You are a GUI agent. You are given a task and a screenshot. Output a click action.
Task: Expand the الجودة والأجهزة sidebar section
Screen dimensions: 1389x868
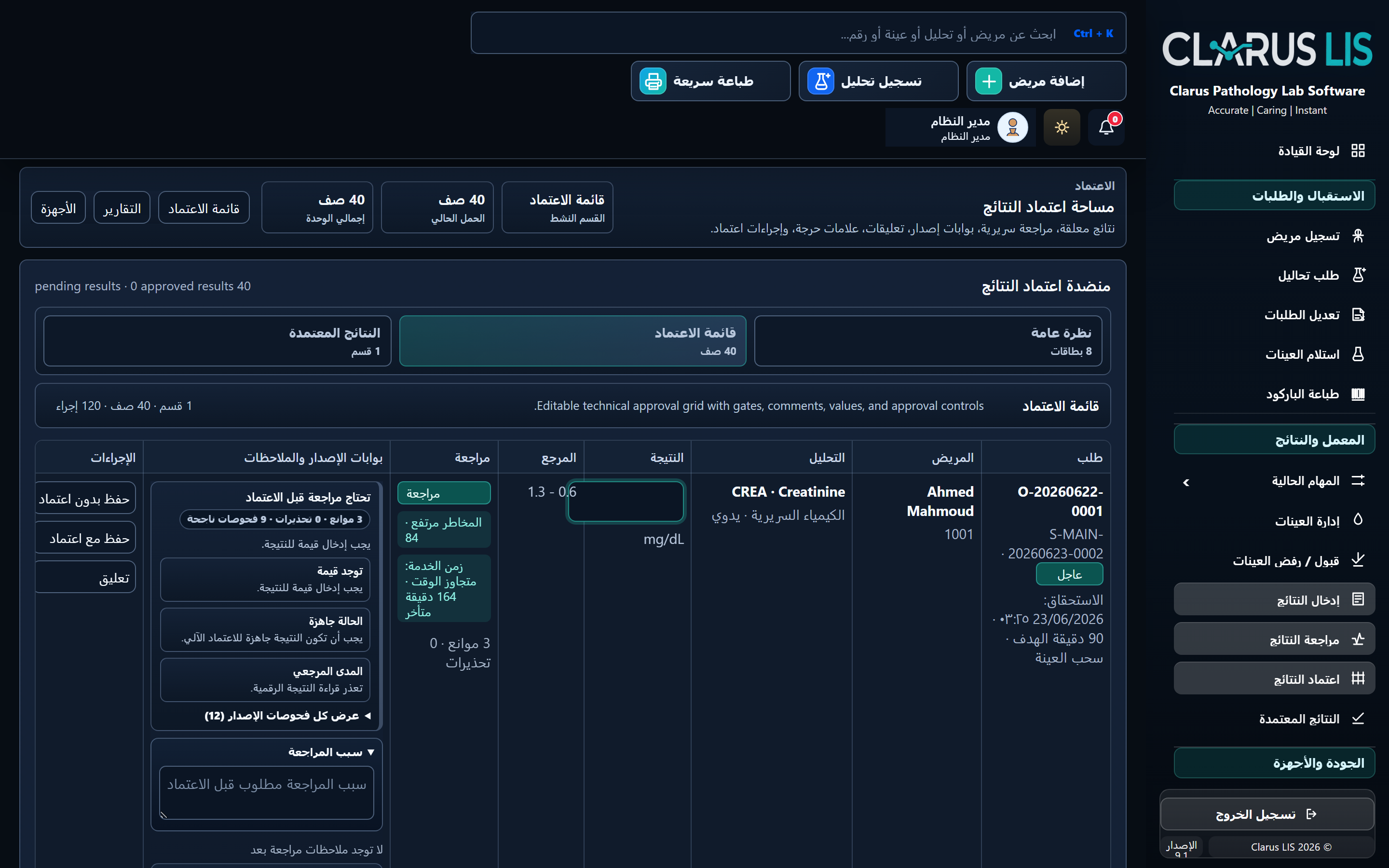(1274, 763)
